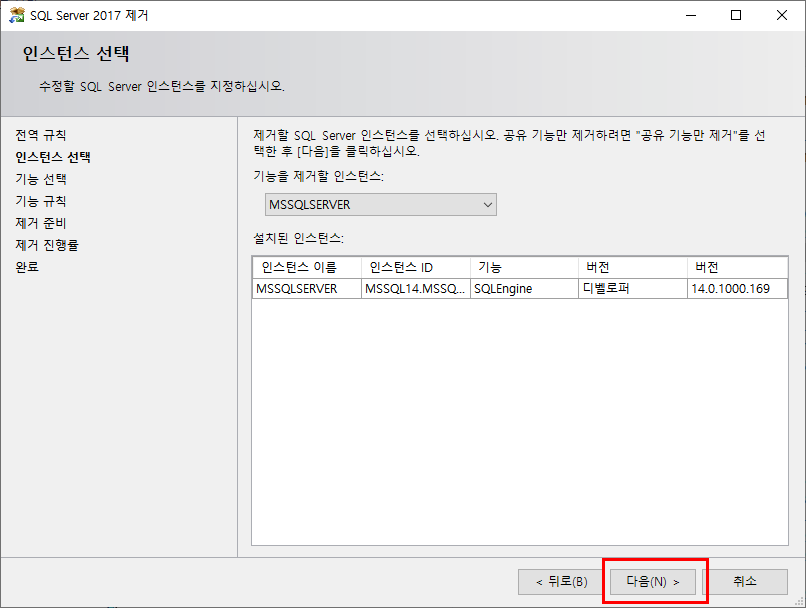Image resolution: width=806 pixels, height=608 pixels.
Task: Click the SQL Server setup title bar icon
Action: coord(17,15)
